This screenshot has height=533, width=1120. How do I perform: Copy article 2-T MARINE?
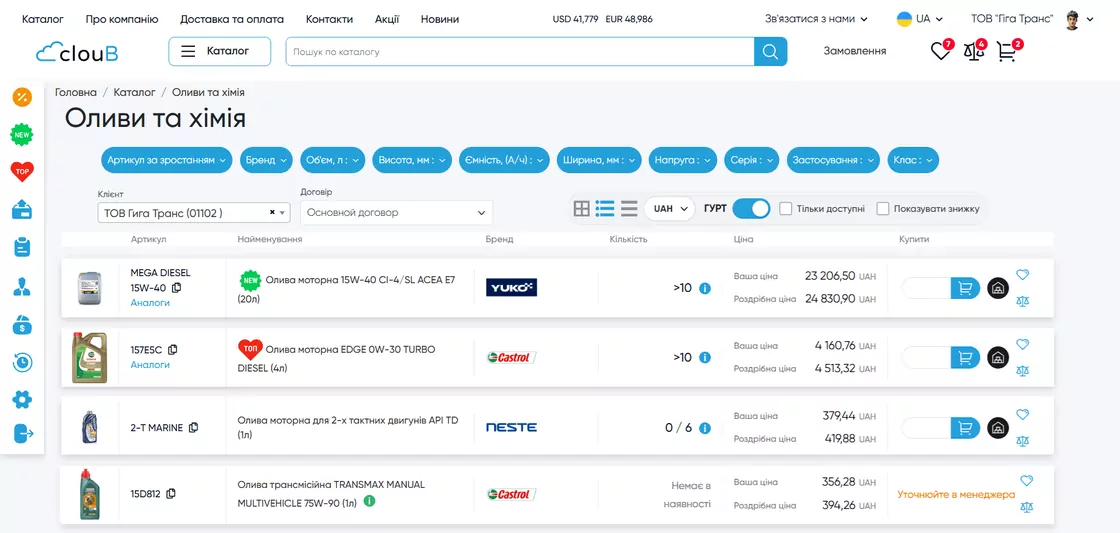pos(194,428)
